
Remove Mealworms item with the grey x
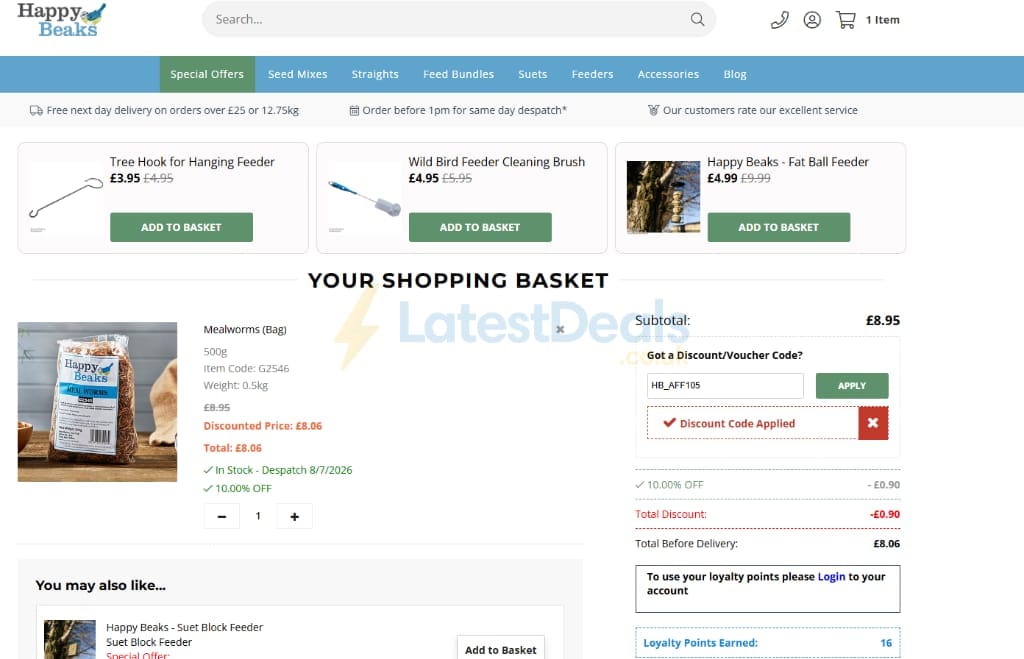(x=560, y=329)
